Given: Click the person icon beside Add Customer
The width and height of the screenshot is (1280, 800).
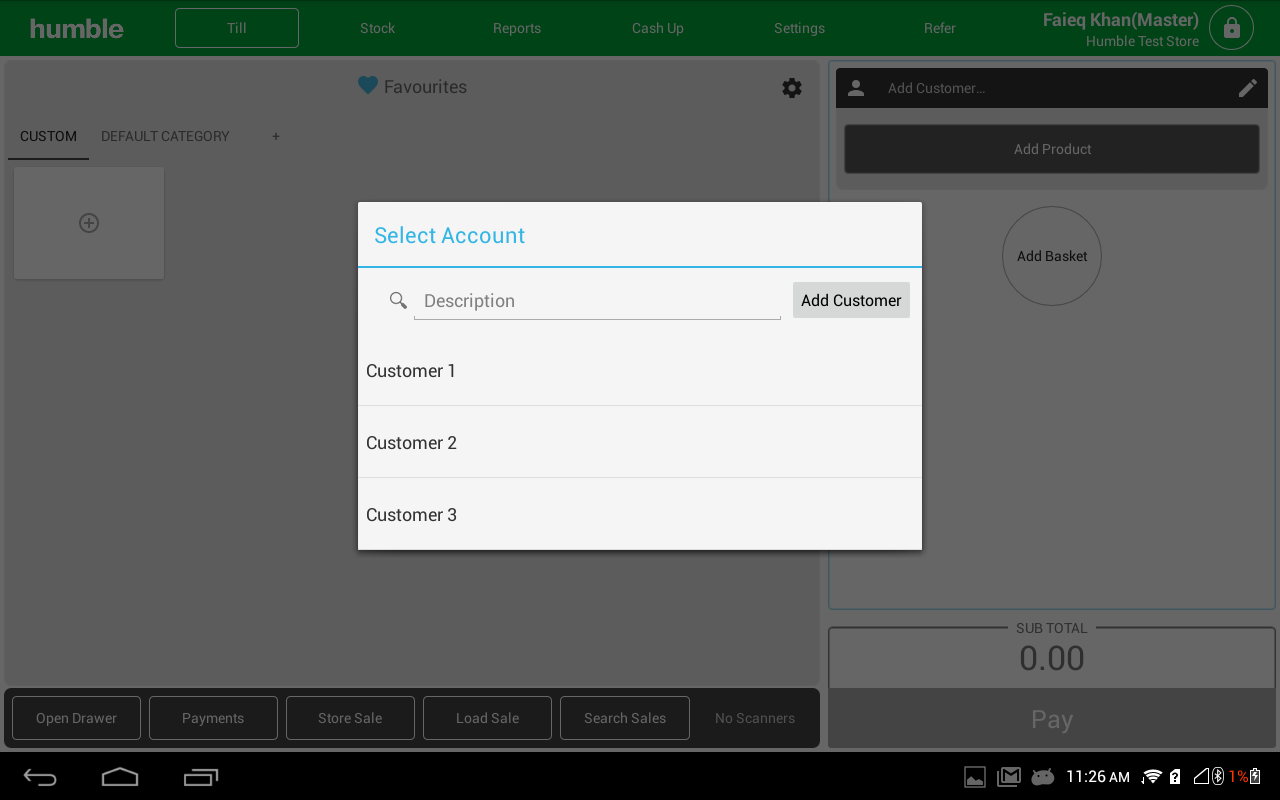Looking at the screenshot, I should point(856,88).
